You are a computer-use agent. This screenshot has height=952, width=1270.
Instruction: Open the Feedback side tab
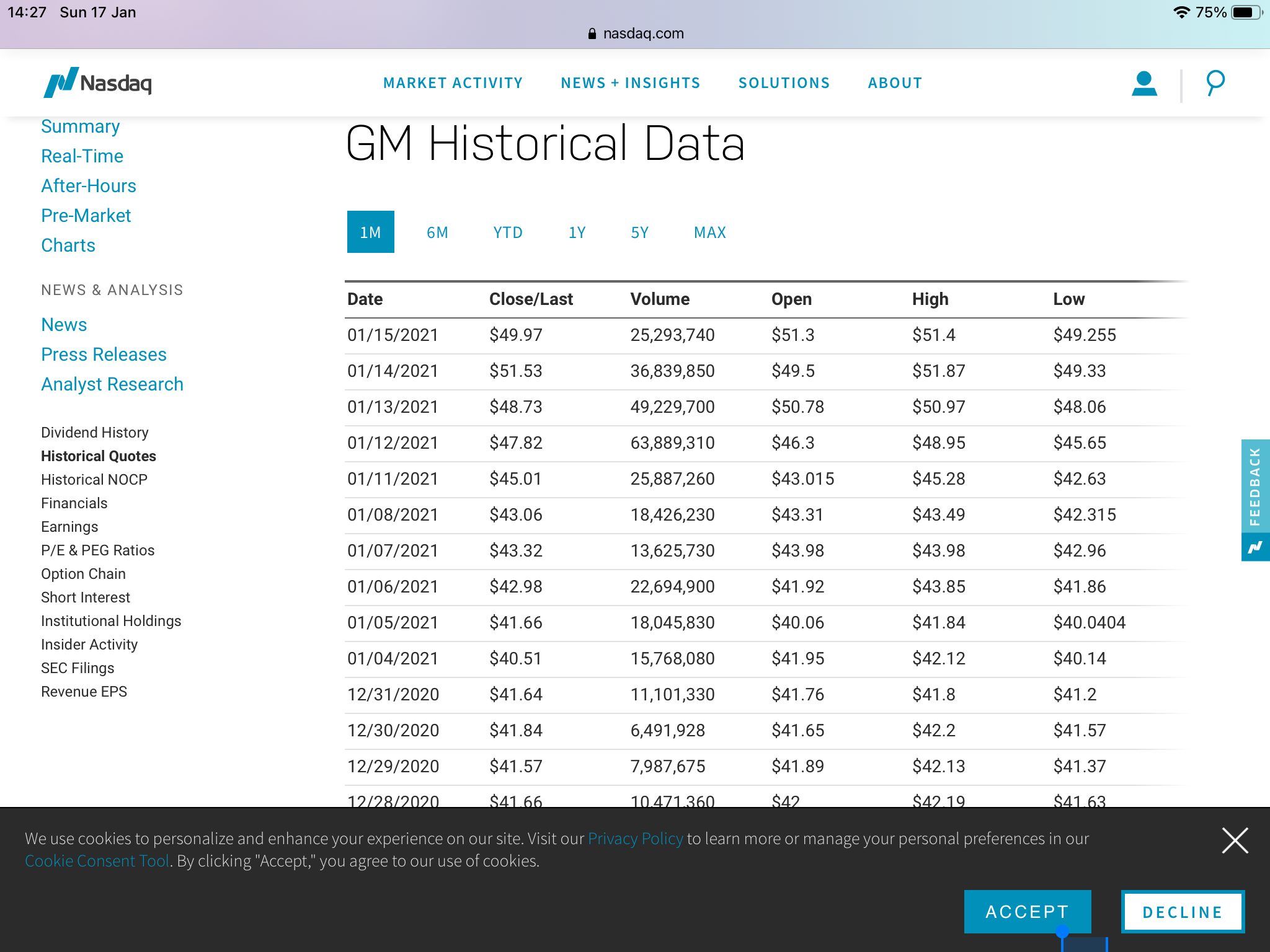tap(1255, 487)
